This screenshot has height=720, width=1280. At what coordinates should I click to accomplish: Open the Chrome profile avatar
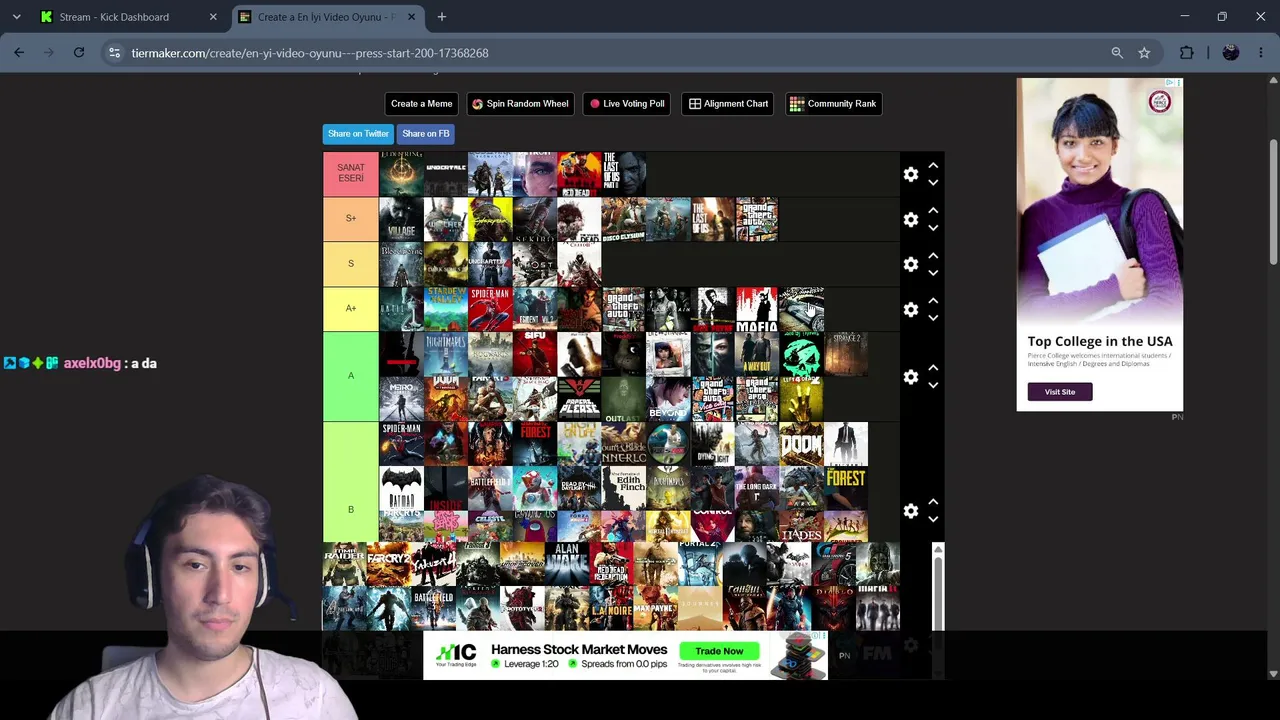point(1231,53)
